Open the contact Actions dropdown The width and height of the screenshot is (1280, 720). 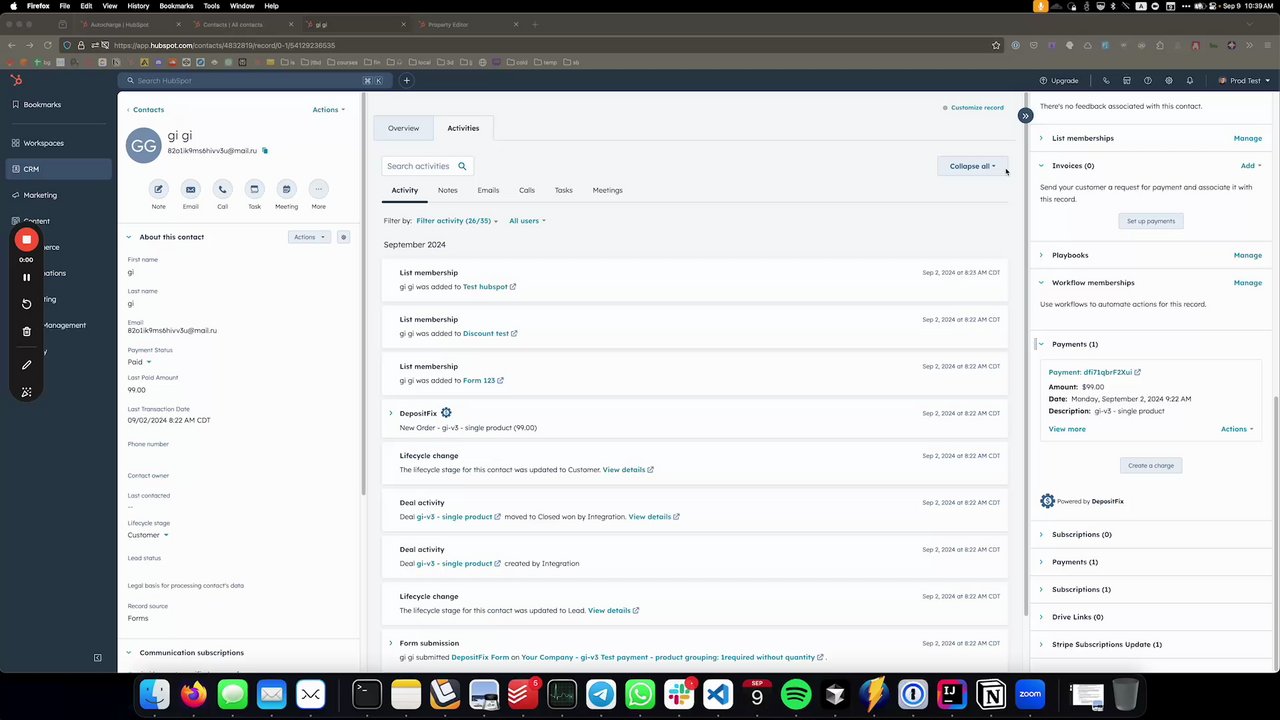pos(328,110)
